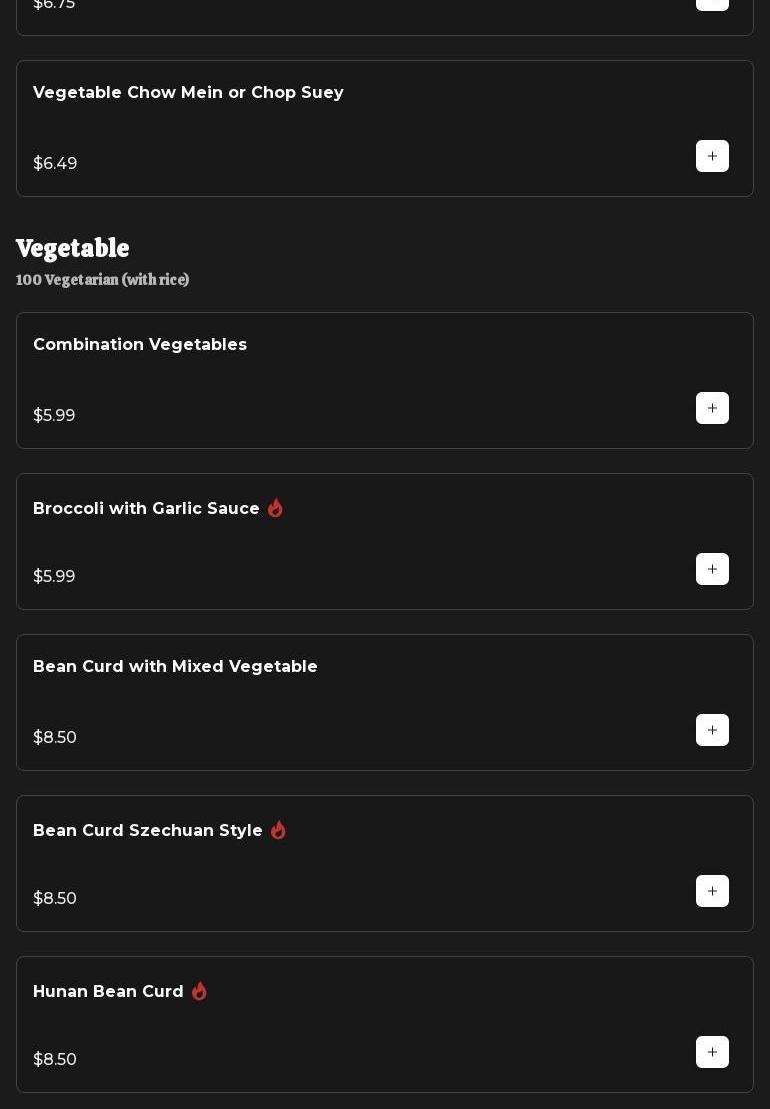
Task: Click the plus button for Broccoli with Garlic Sauce
Action: (x=712, y=569)
